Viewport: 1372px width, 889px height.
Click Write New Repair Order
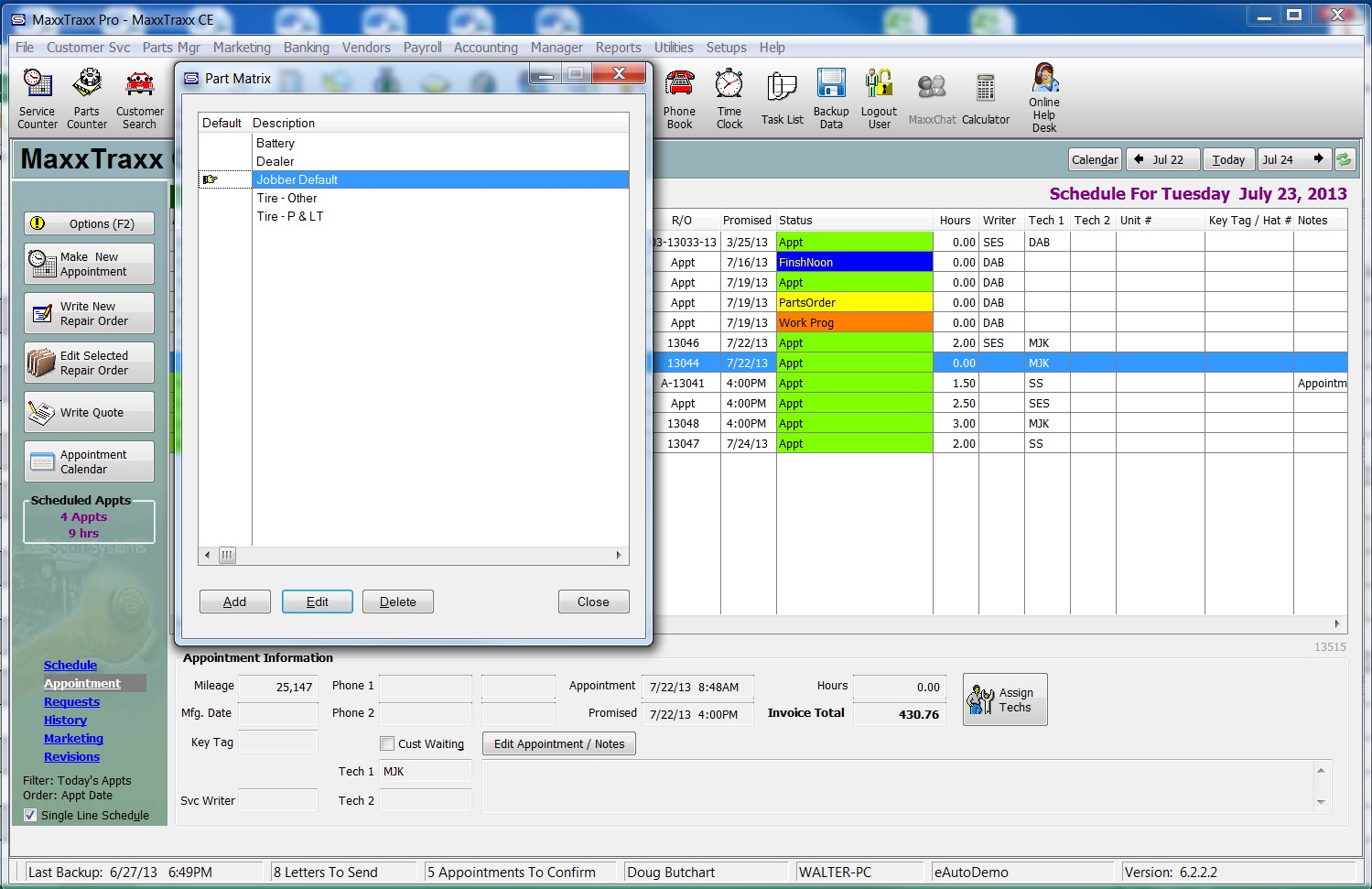pos(89,313)
